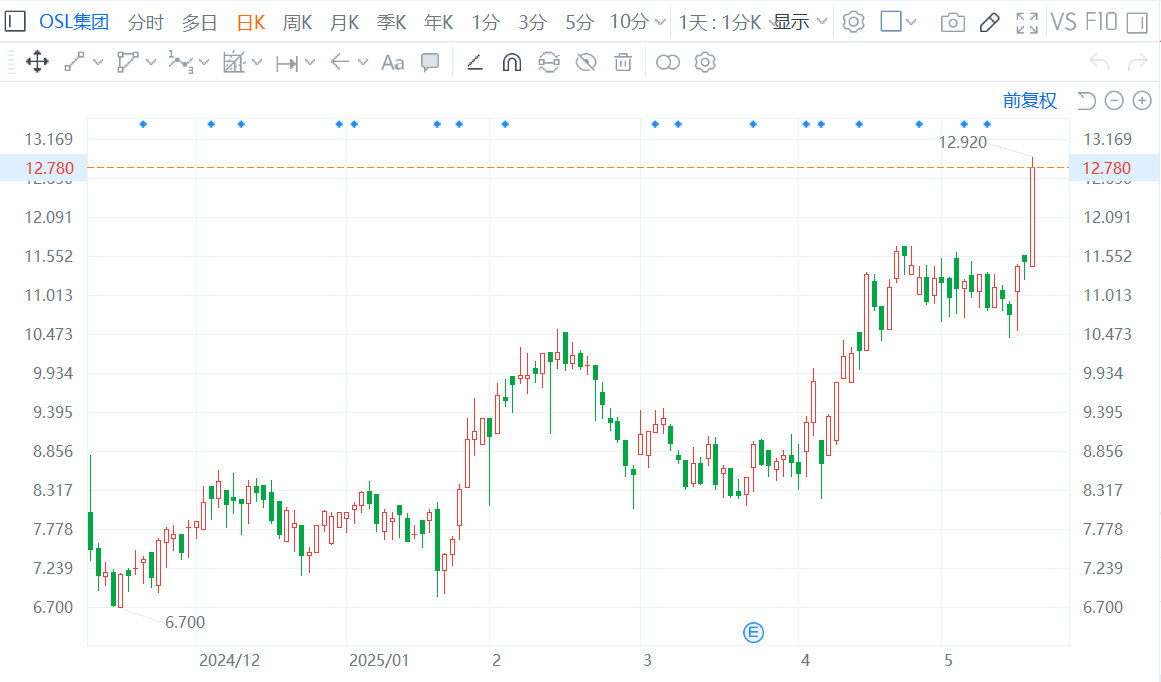This screenshot has height=682, width=1161.
Task: Click the 2024/12 date axis label
Action: point(230,661)
